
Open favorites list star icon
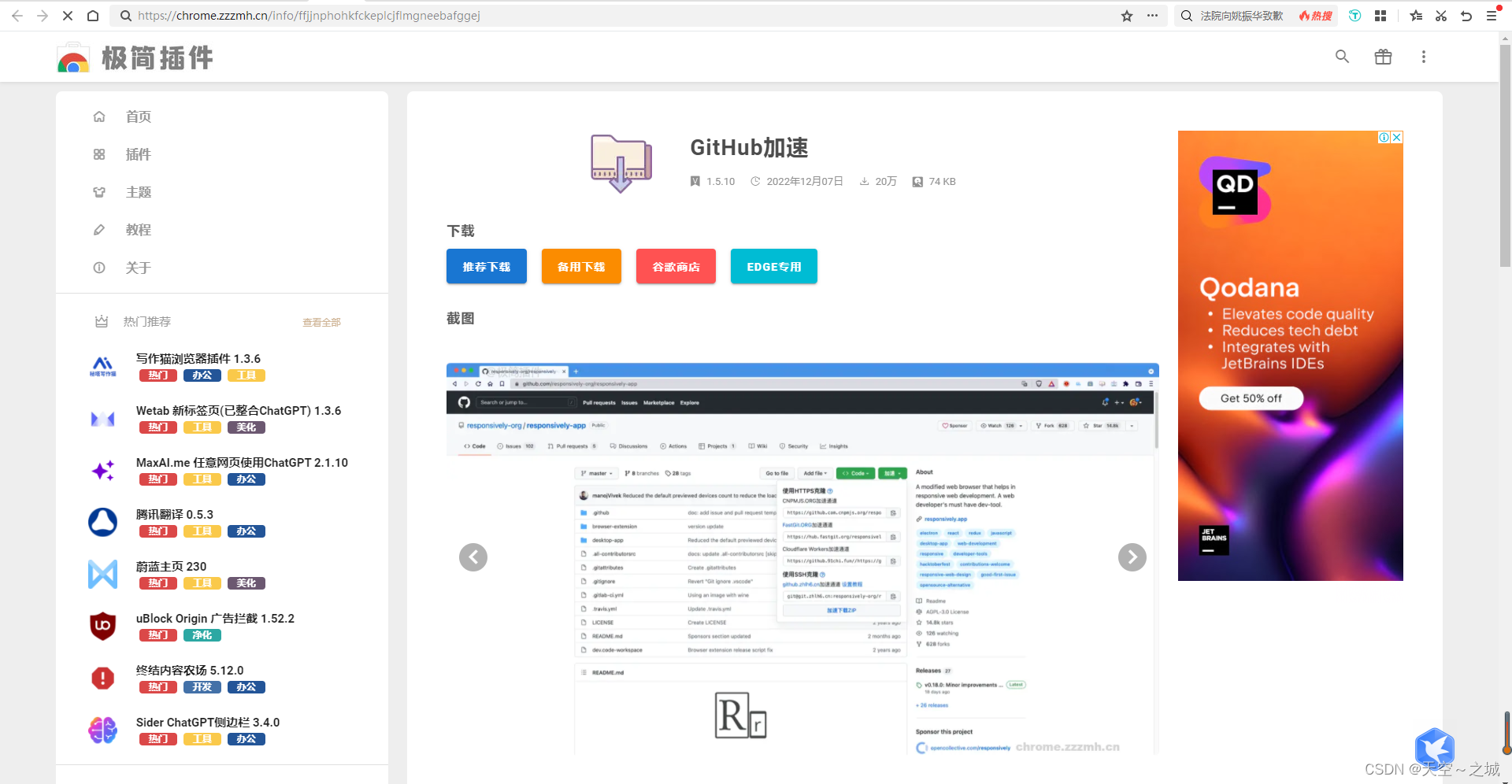click(1416, 16)
